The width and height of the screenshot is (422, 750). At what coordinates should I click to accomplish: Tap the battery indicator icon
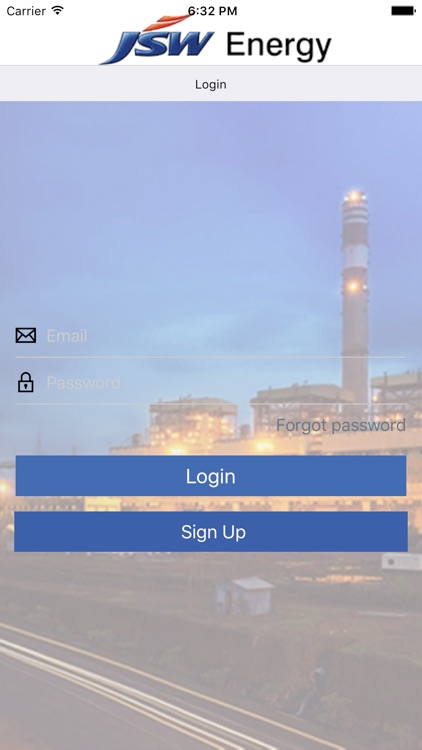point(403,11)
